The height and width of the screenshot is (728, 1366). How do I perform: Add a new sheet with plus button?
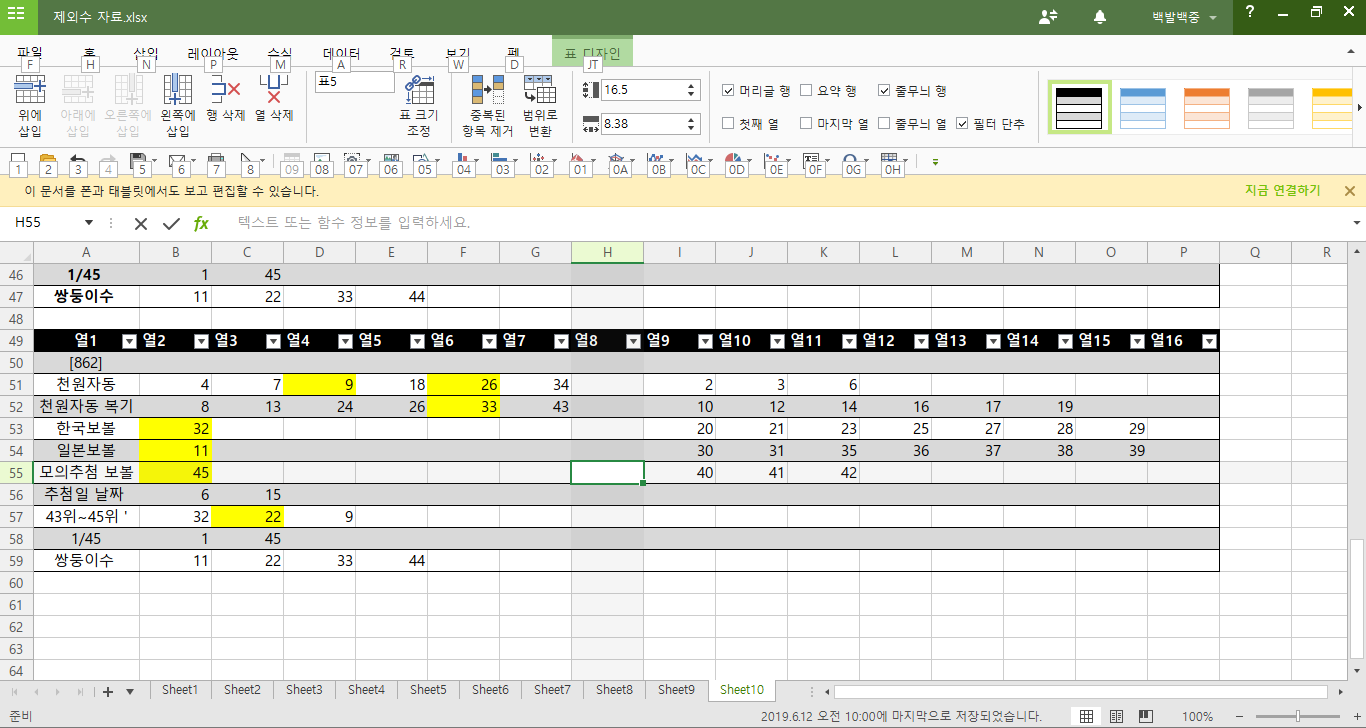tap(108, 691)
